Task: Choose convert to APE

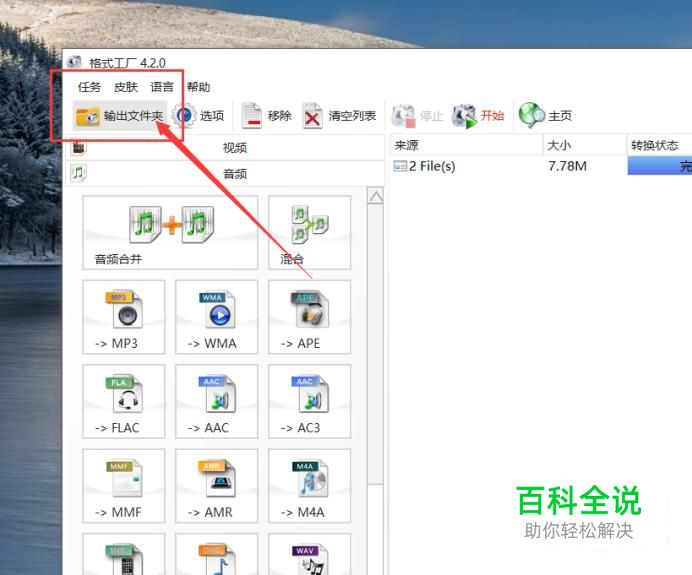Action: click(x=309, y=317)
